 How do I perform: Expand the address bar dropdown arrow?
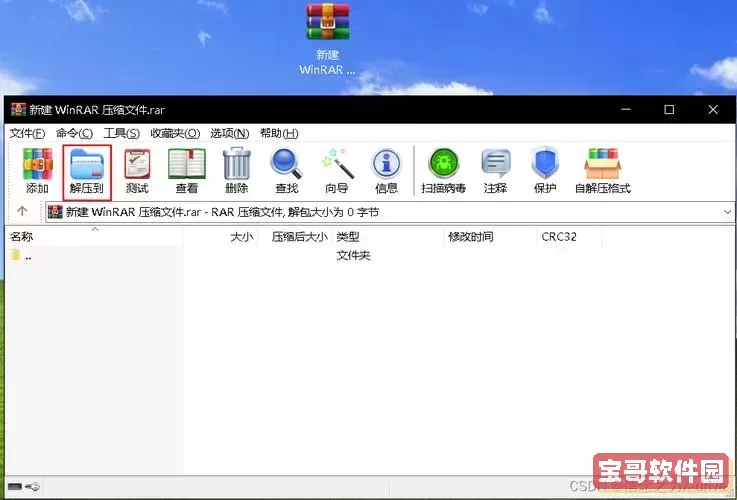[727, 212]
